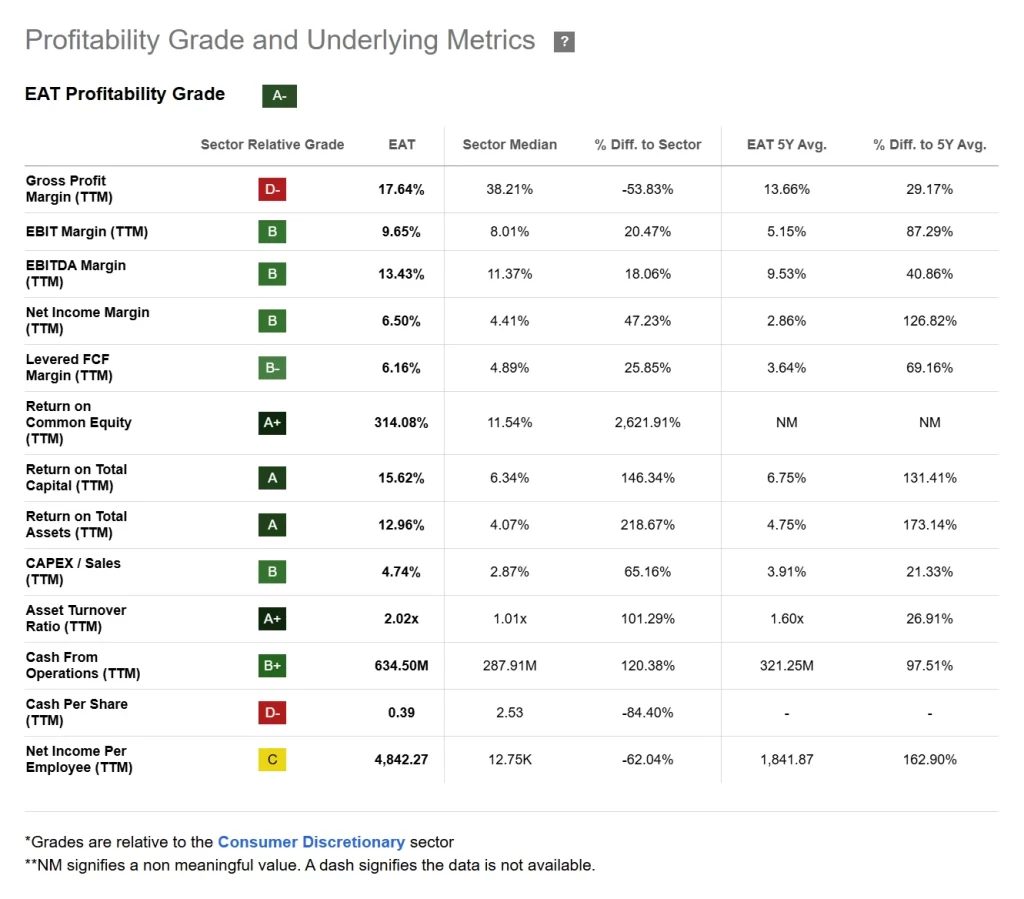Viewport: 1024px width, 899px height.
Task: Select the Gross Profit Margin (TTM) row label
Action: pos(66,189)
